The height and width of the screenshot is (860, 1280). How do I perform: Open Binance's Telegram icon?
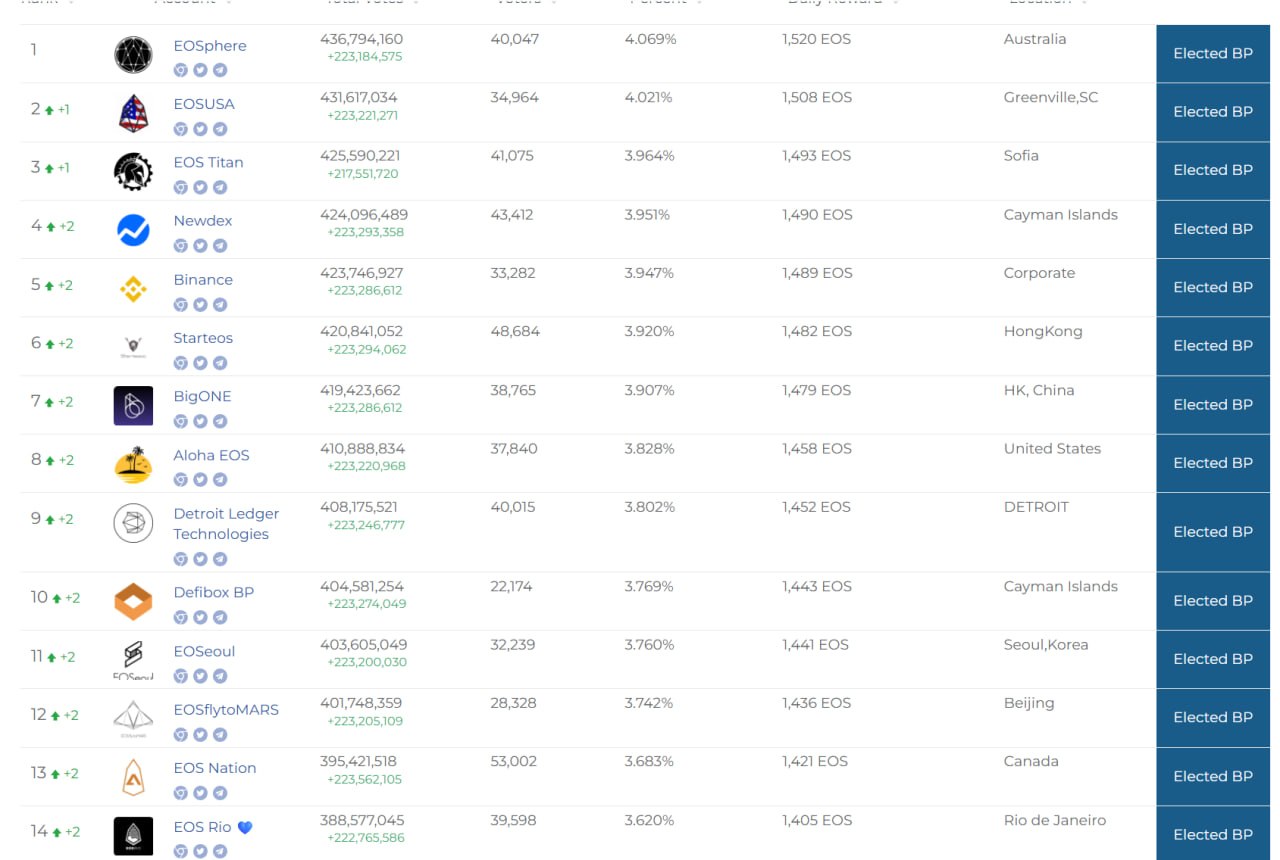click(x=220, y=304)
